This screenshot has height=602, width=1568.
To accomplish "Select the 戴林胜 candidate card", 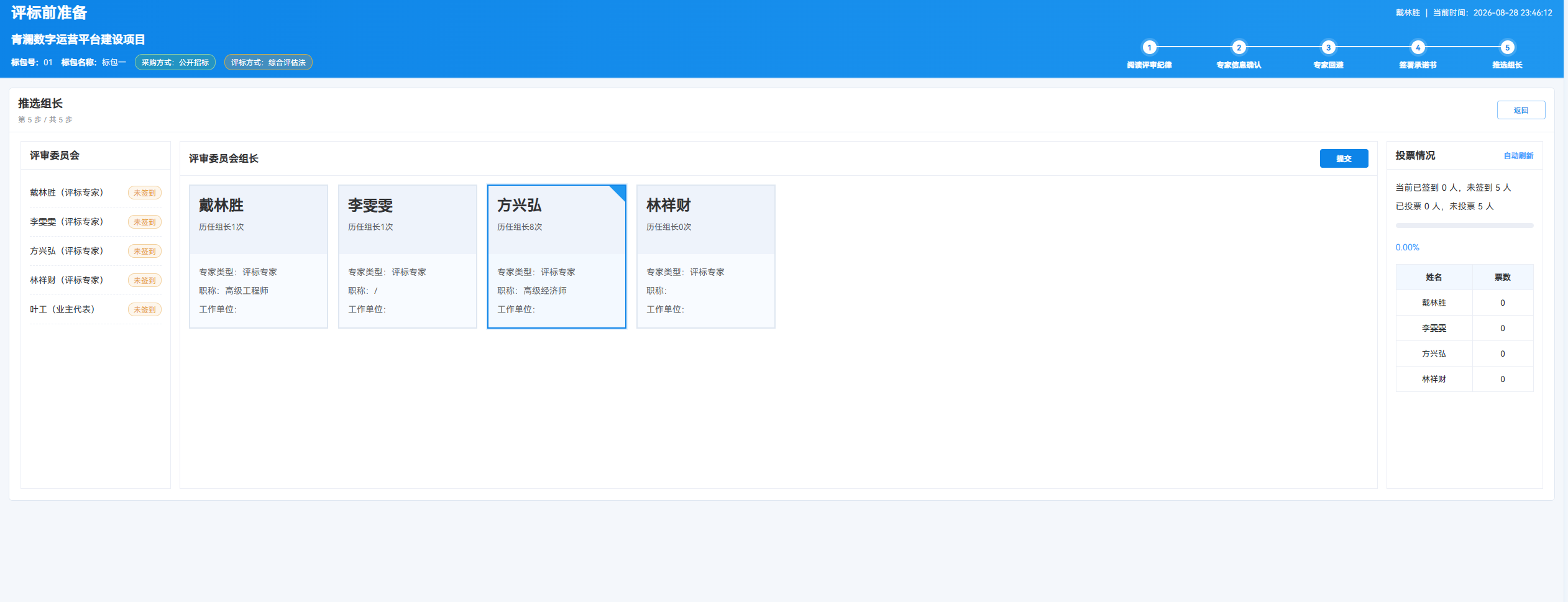I will coord(259,257).
